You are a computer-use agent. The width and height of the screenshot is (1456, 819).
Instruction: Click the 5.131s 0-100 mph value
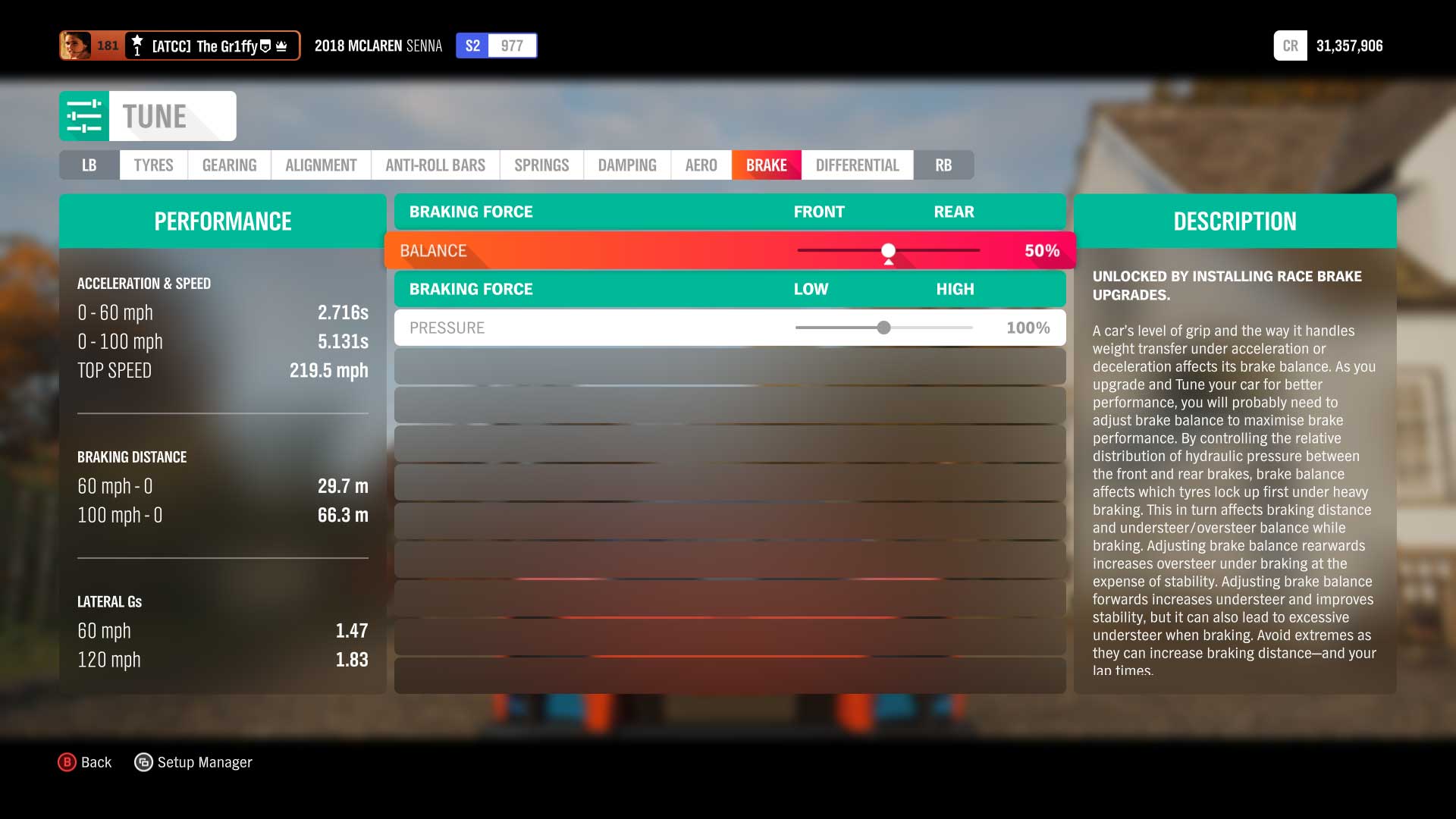343,341
